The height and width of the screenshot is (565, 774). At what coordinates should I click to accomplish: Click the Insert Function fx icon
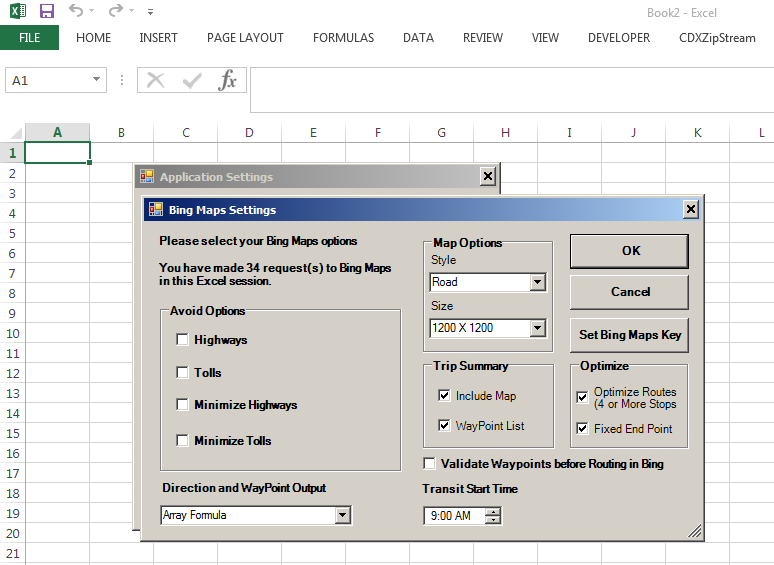(227, 80)
